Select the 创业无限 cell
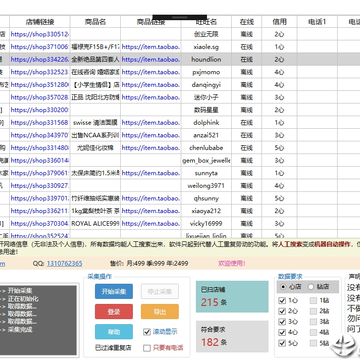The image size is (360, 360). pyautogui.click(x=206, y=34)
